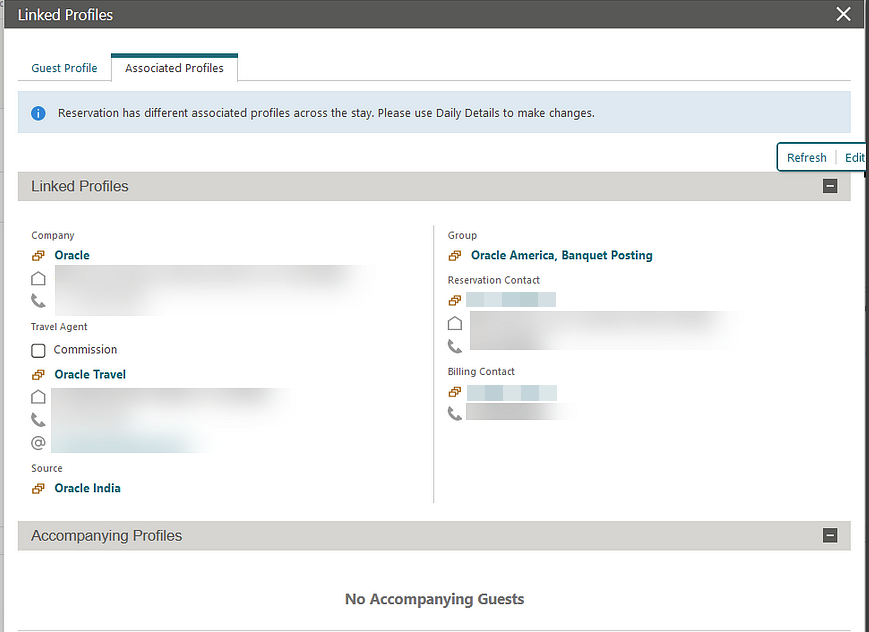Click the info icon in the blue message banner
The width and height of the screenshot is (869, 632).
[38, 112]
